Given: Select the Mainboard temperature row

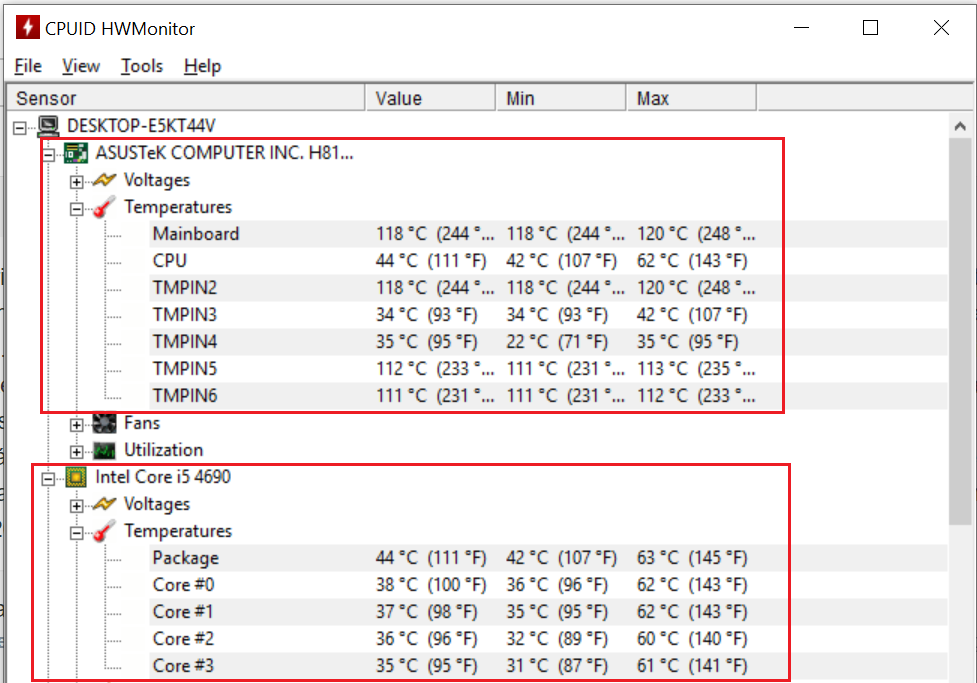Looking at the screenshot, I should click(x=548, y=234).
